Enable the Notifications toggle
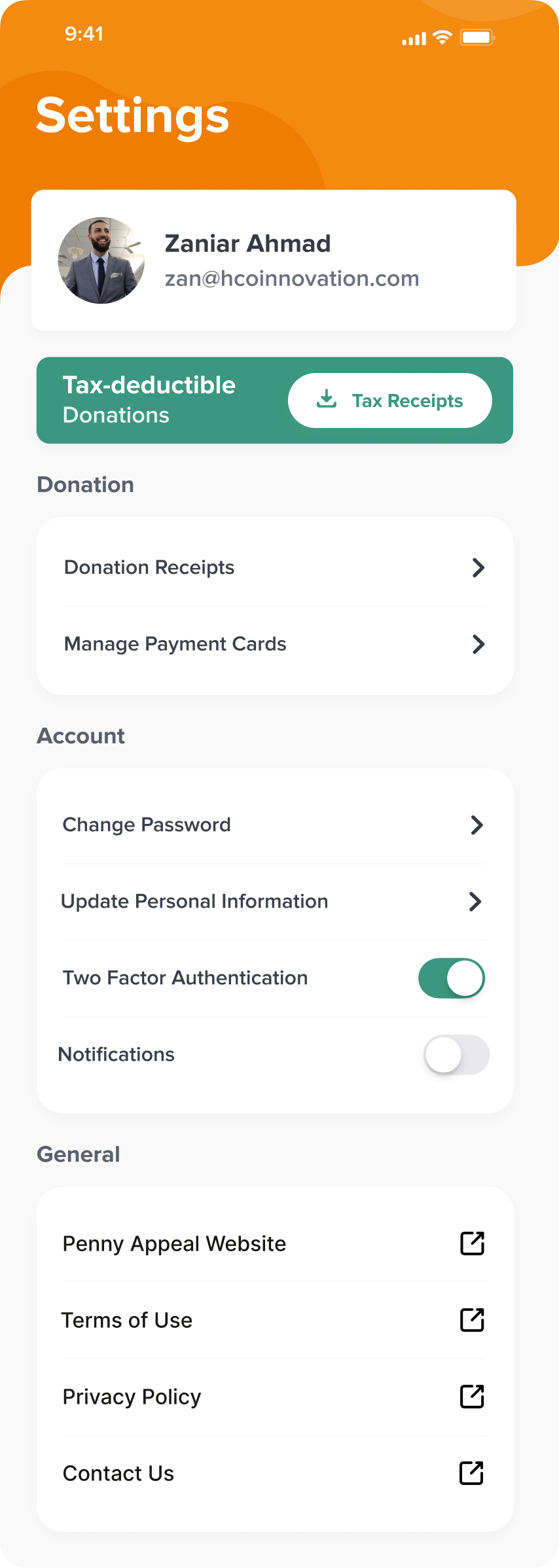The image size is (559, 1568). pos(457,1055)
